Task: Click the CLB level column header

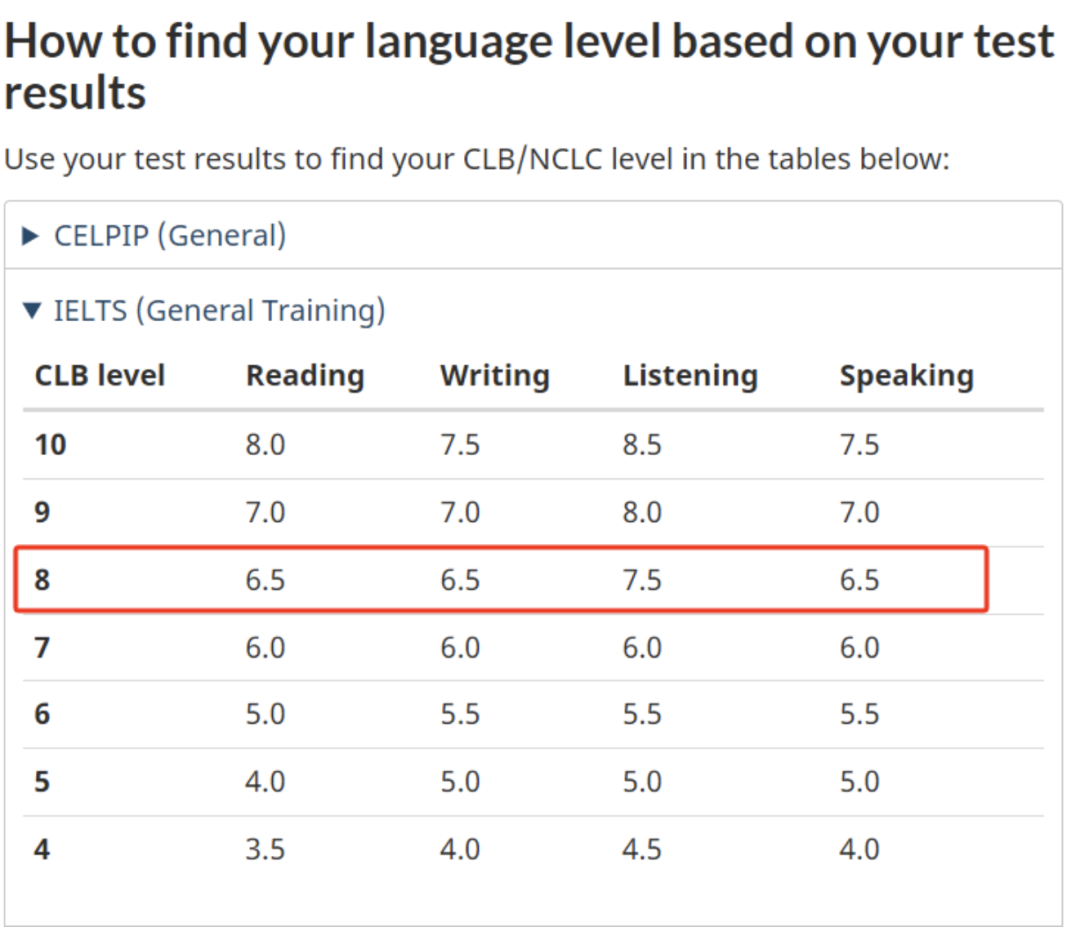Action: (x=100, y=376)
